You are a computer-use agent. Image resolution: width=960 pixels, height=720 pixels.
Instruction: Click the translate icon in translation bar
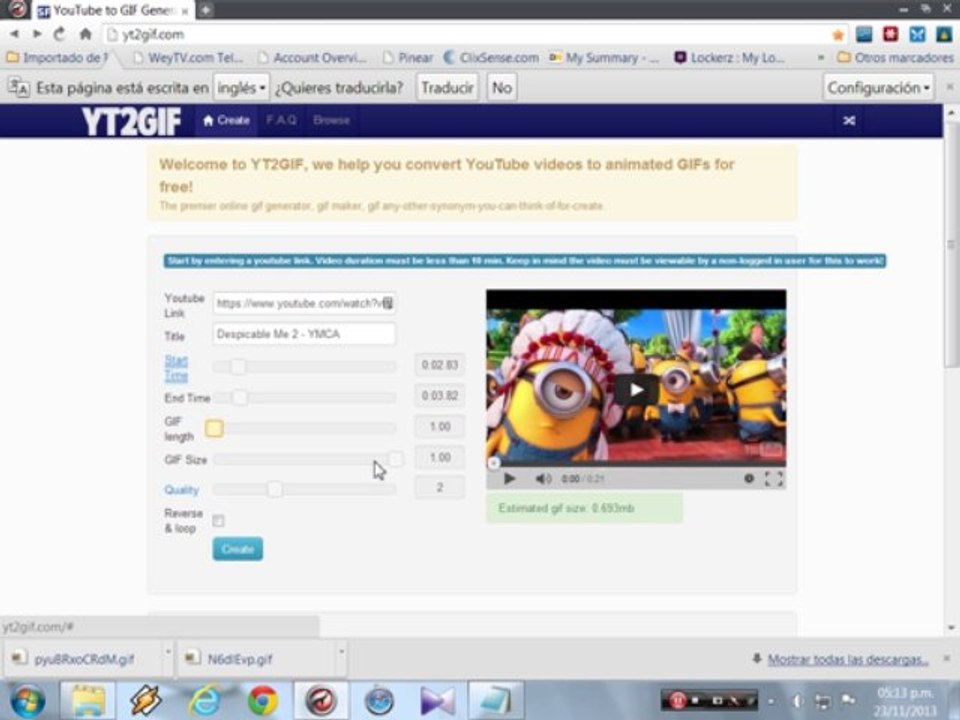click(x=18, y=88)
